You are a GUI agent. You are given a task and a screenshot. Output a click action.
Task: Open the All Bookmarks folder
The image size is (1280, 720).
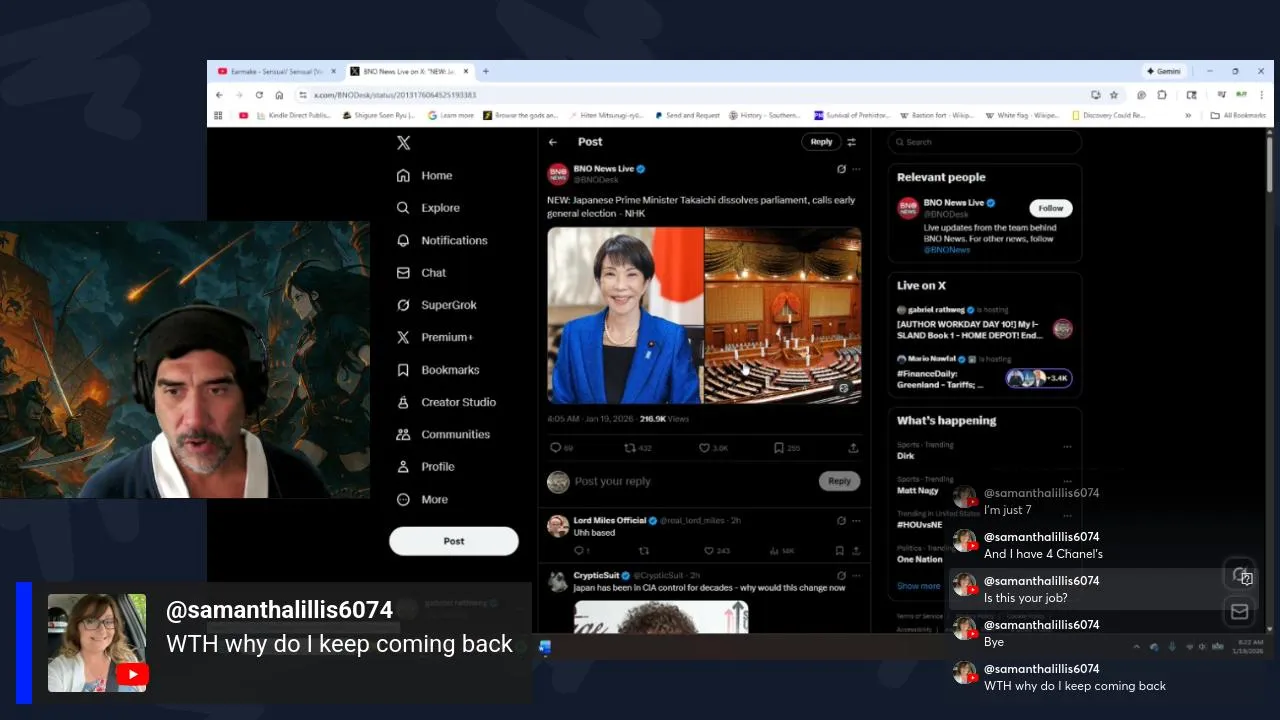(1238, 115)
